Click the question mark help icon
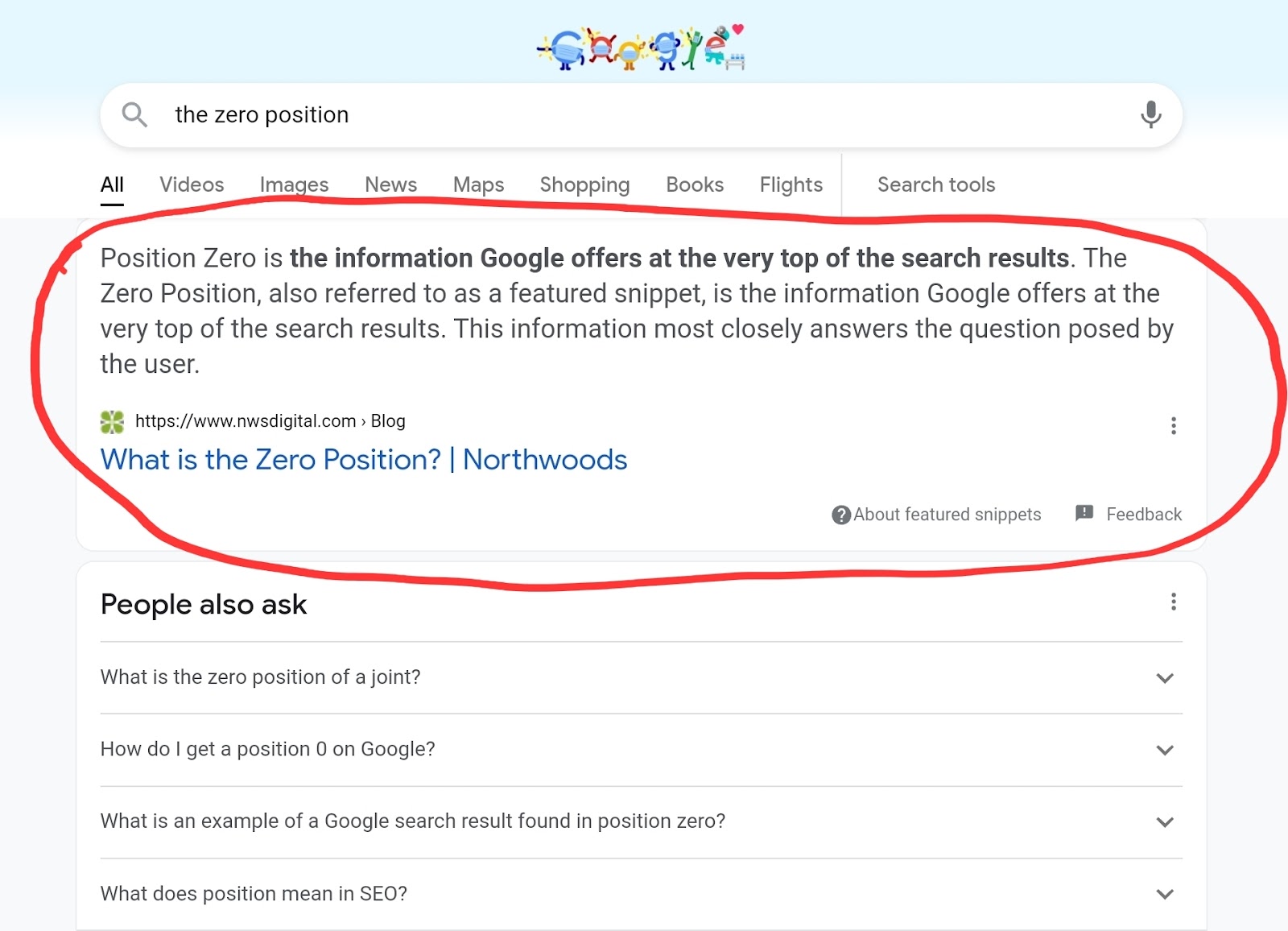Image resolution: width=1288 pixels, height=931 pixels. 841,515
